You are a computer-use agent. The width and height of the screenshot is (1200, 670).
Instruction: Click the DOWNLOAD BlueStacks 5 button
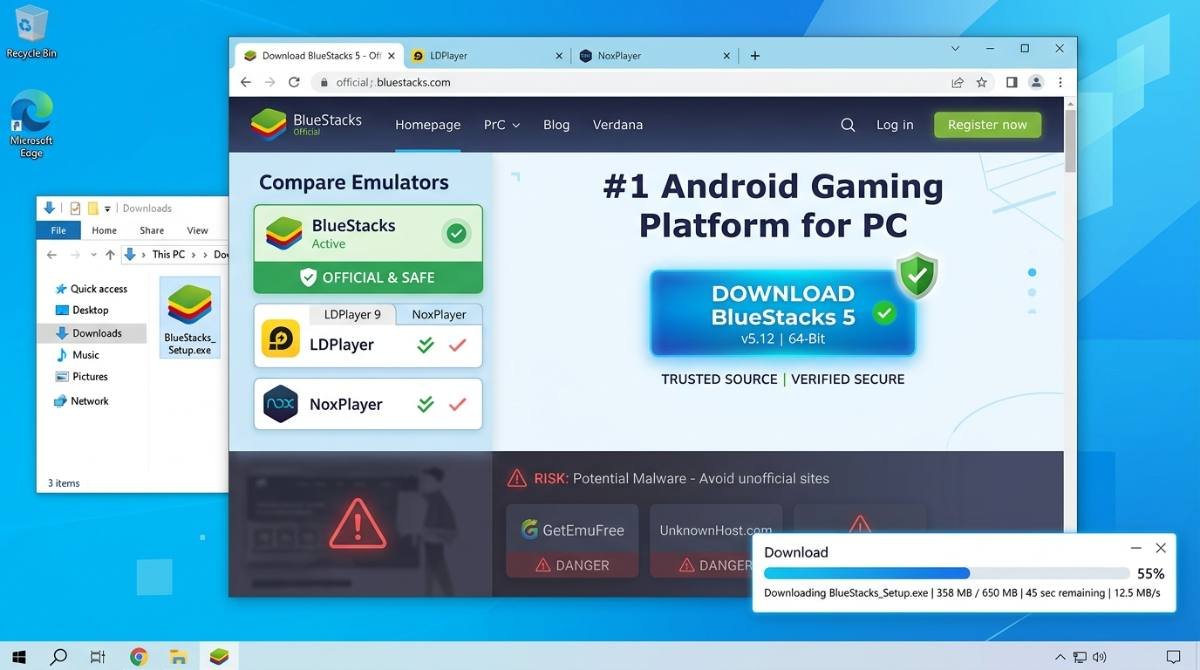coord(783,312)
